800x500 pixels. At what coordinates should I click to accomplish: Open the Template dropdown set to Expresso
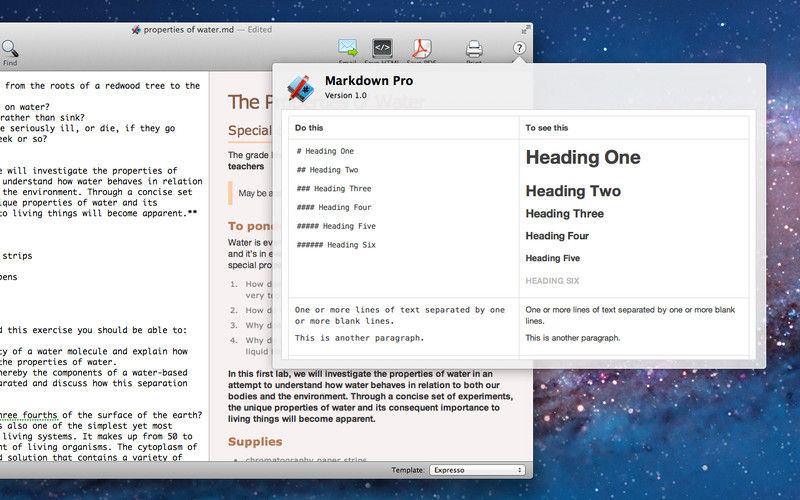(477, 470)
